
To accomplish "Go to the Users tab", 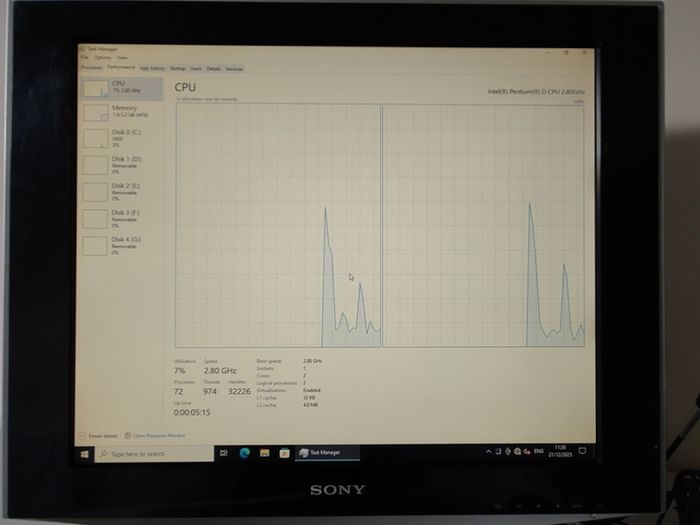I will (x=196, y=69).
